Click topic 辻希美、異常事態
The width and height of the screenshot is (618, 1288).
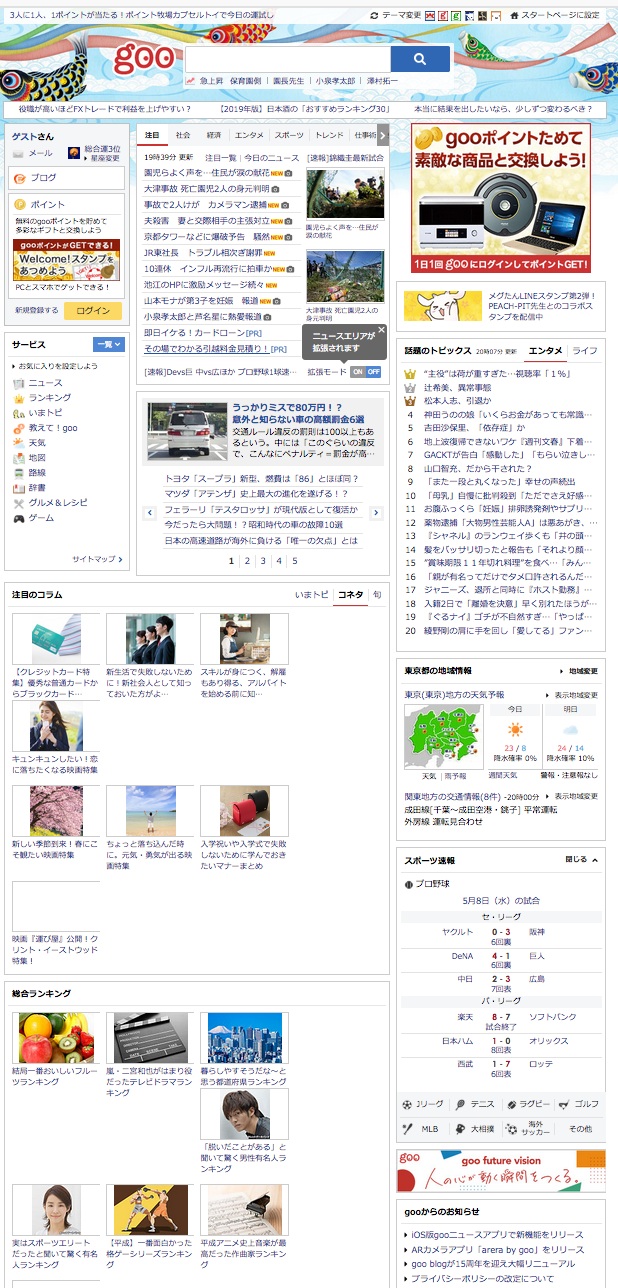[457, 387]
